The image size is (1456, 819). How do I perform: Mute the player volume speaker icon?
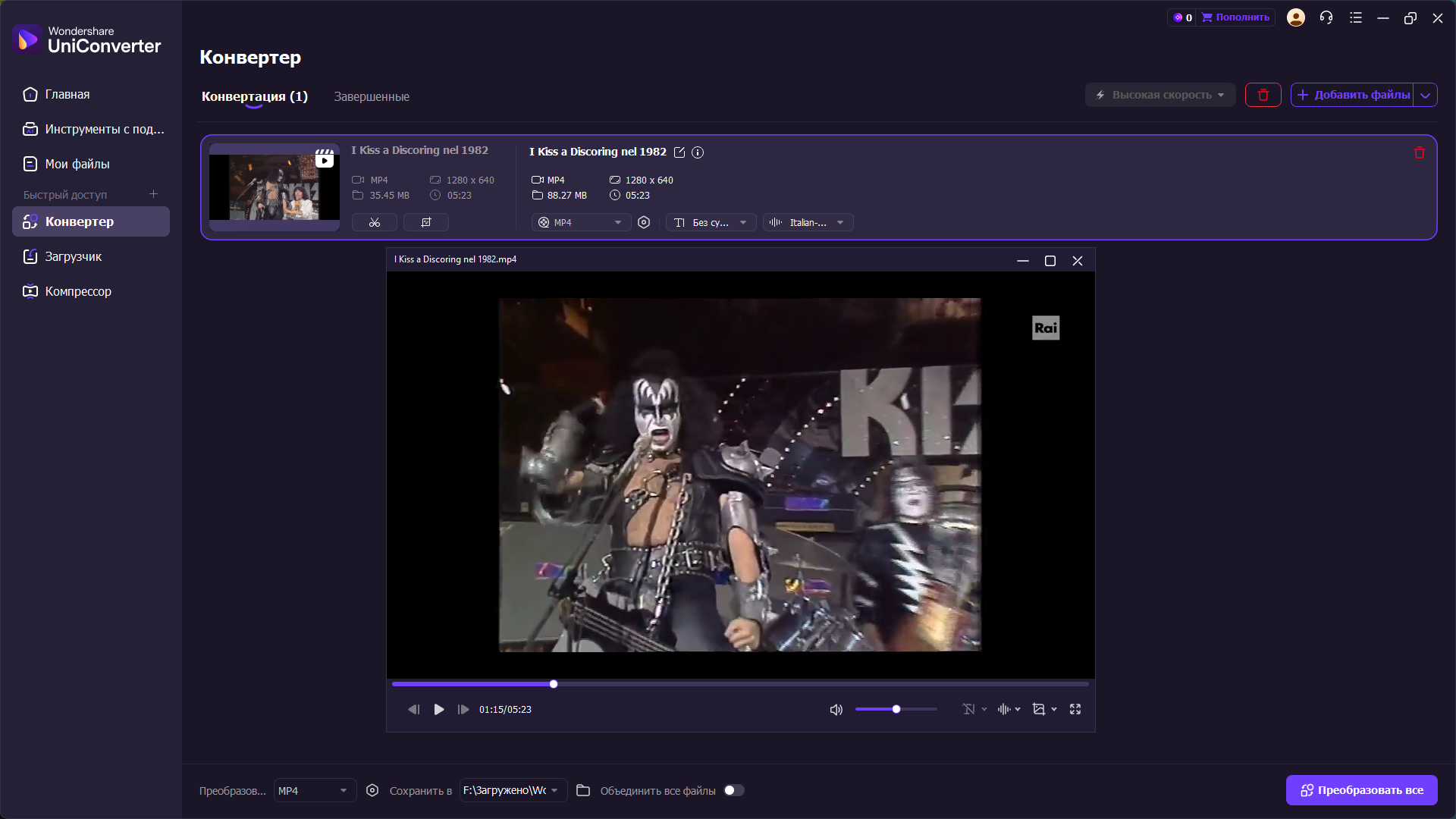[836, 710]
